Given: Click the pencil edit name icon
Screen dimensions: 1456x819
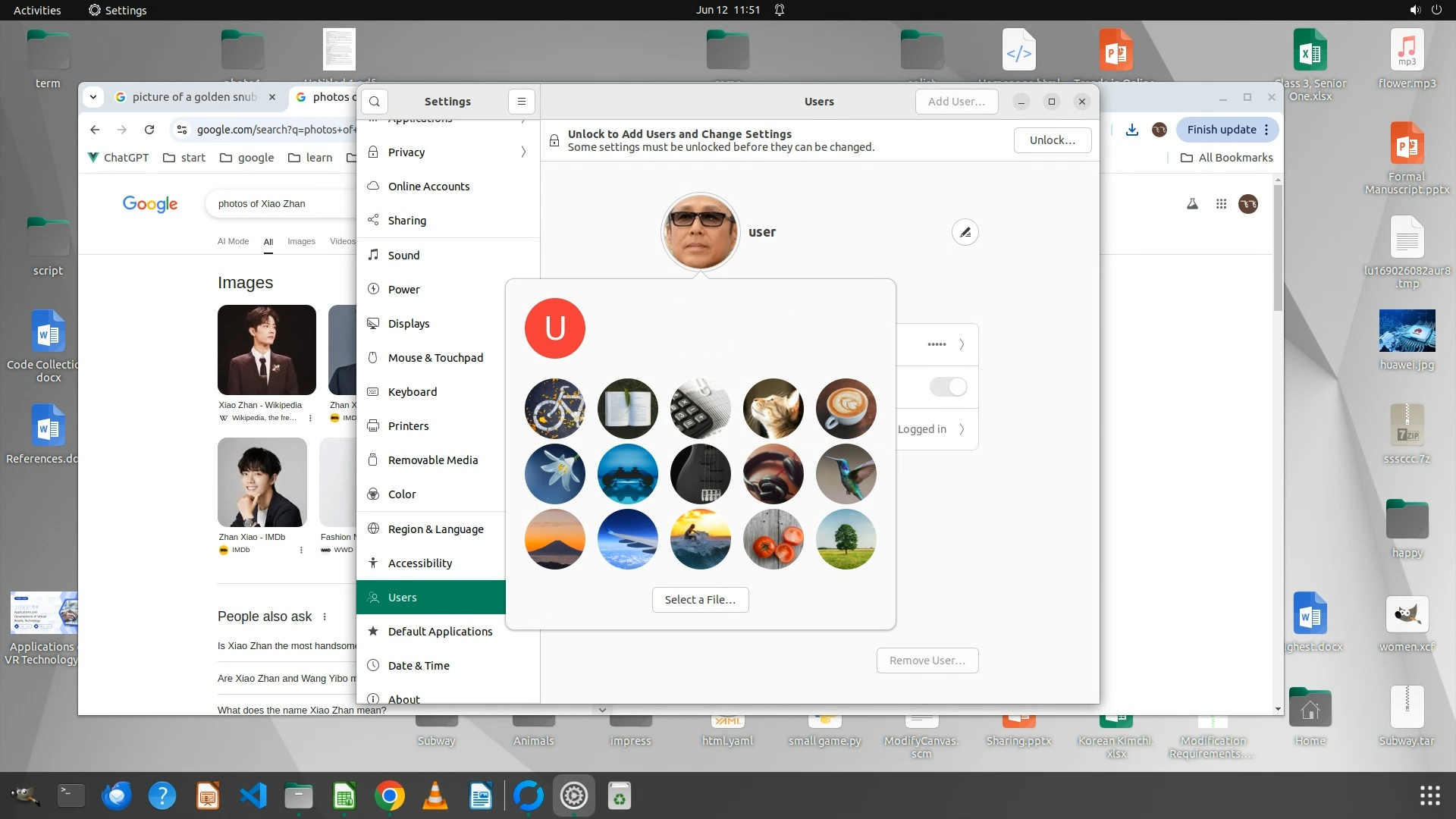Looking at the screenshot, I should click(x=965, y=233).
